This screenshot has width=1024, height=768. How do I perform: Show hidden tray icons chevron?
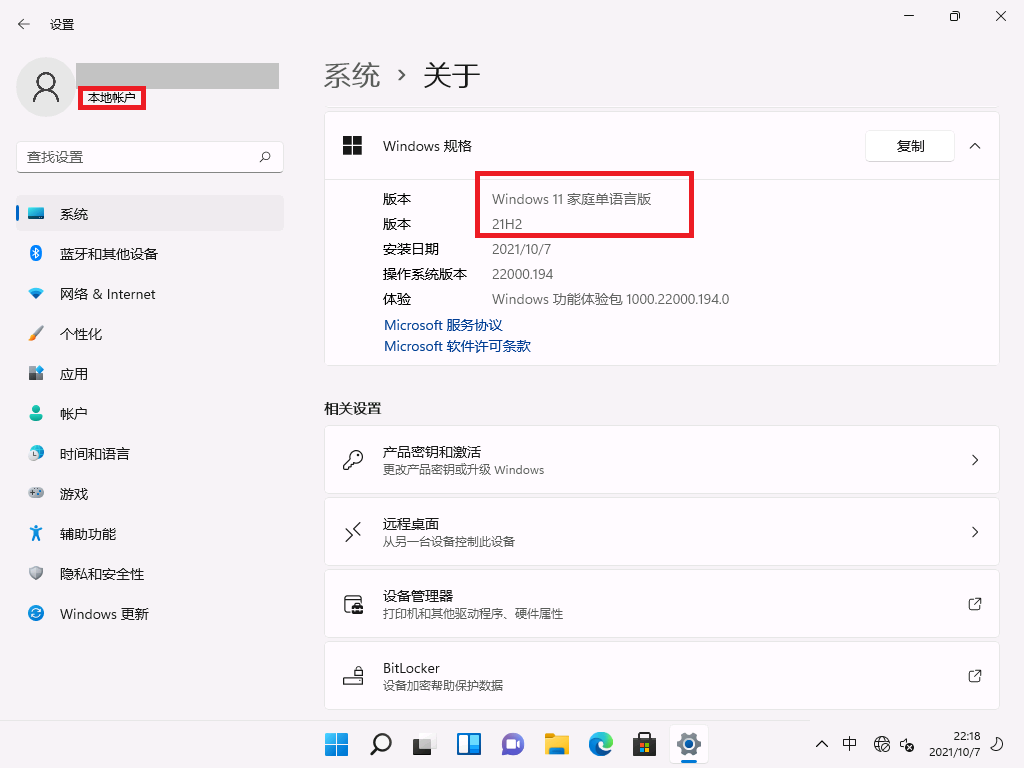click(x=822, y=744)
